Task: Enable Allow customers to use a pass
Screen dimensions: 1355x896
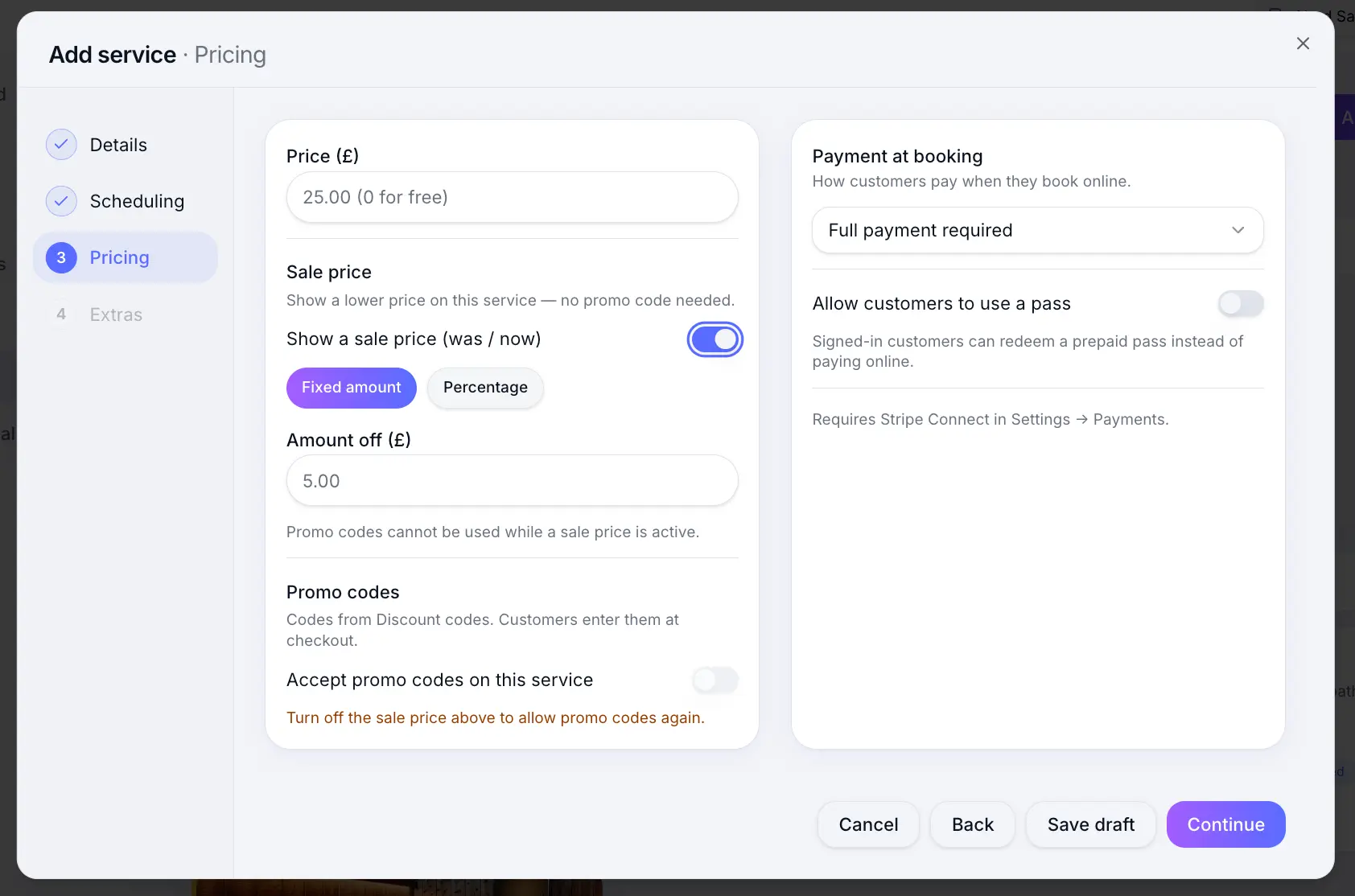Action: [1240, 303]
